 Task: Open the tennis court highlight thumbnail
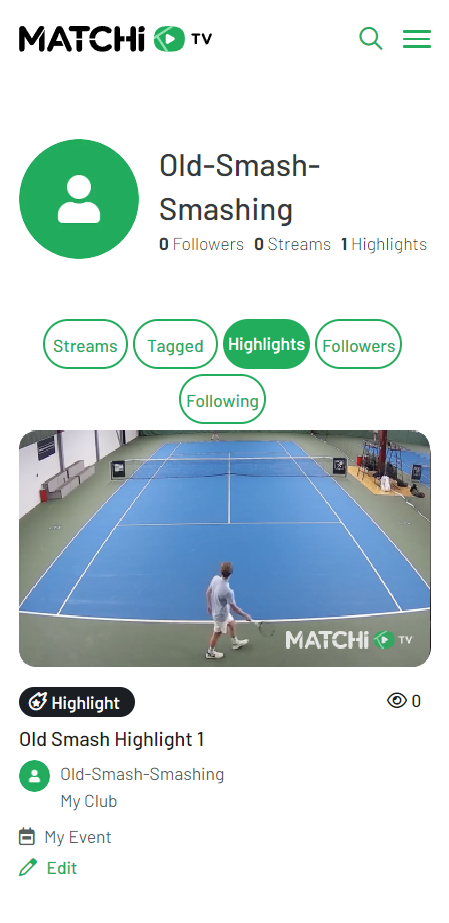click(x=225, y=549)
